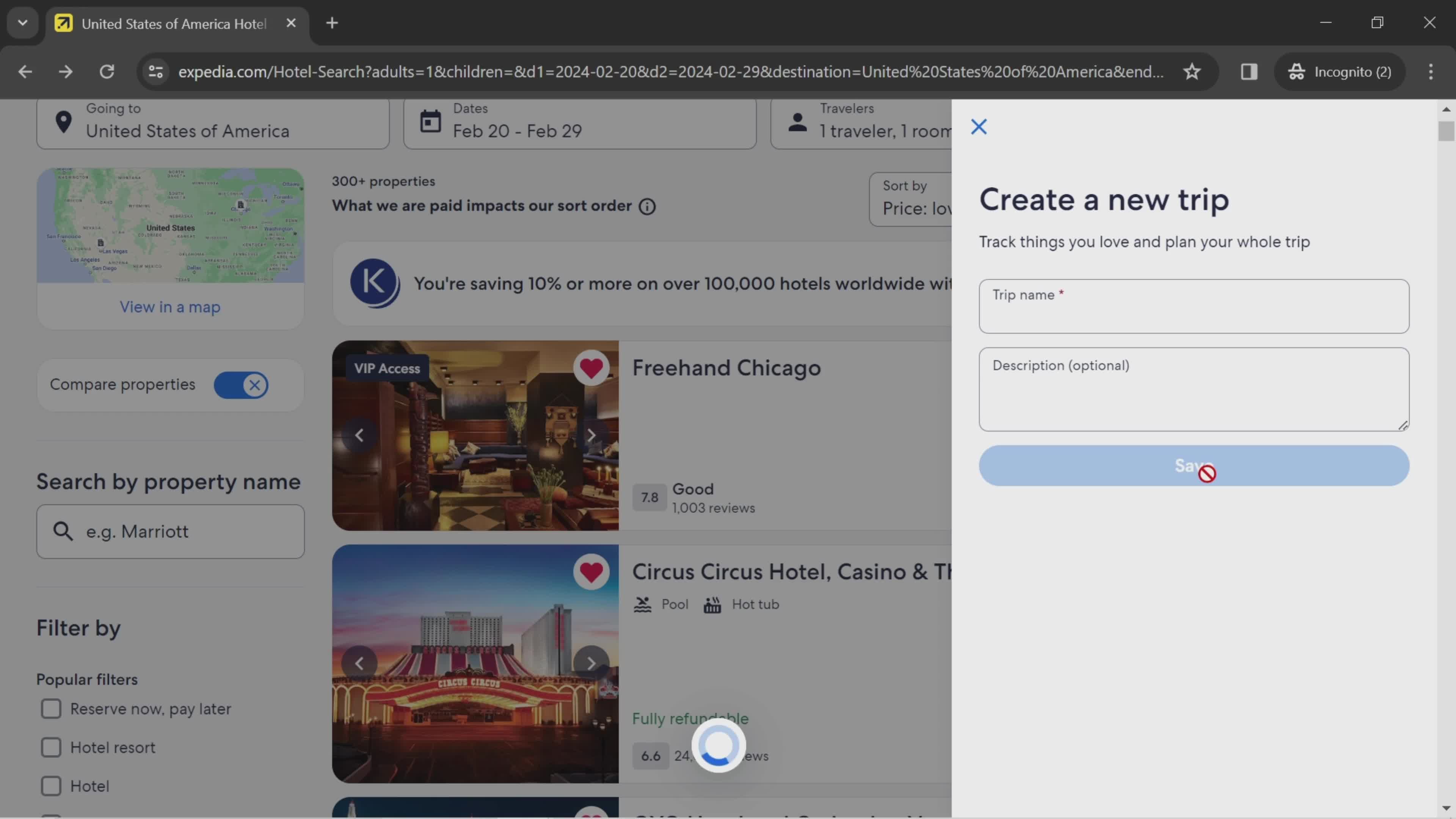Open the tab search dropdown arrow
This screenshot has height=819, width=1456.
point(23,23)
